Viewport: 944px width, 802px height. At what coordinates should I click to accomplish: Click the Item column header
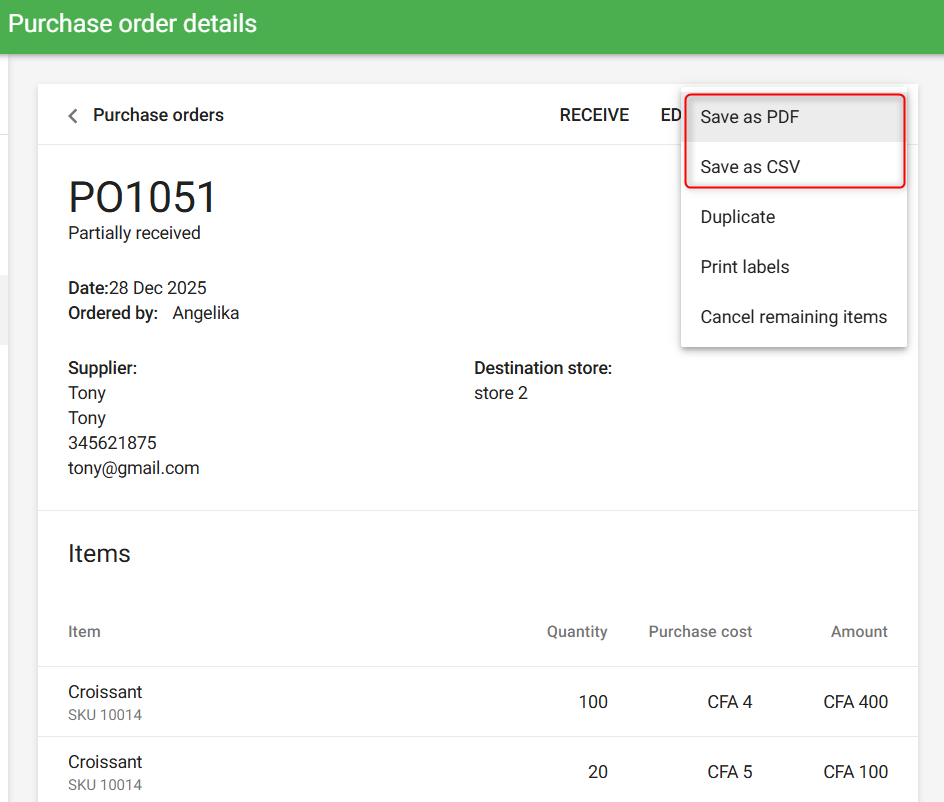pyautogui.click(x=84, y=632)
